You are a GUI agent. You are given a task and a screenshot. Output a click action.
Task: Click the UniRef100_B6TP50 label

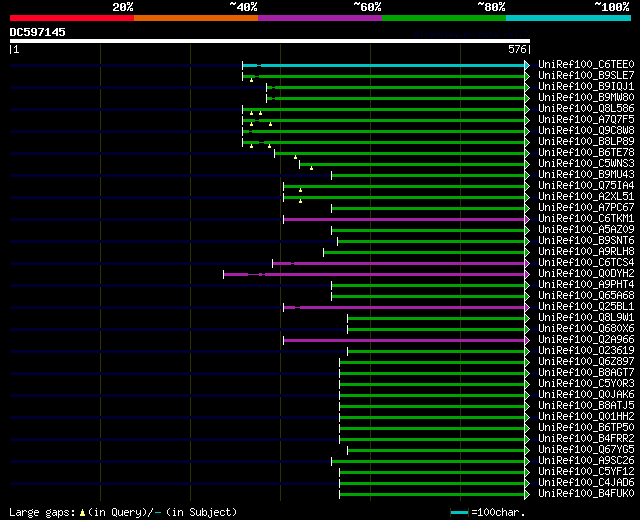tap(586, 428)
